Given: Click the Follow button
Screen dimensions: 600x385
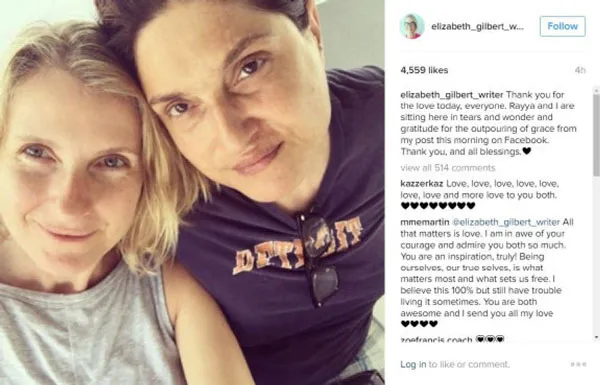Looking at the screenshot, I should coord(562,26).
